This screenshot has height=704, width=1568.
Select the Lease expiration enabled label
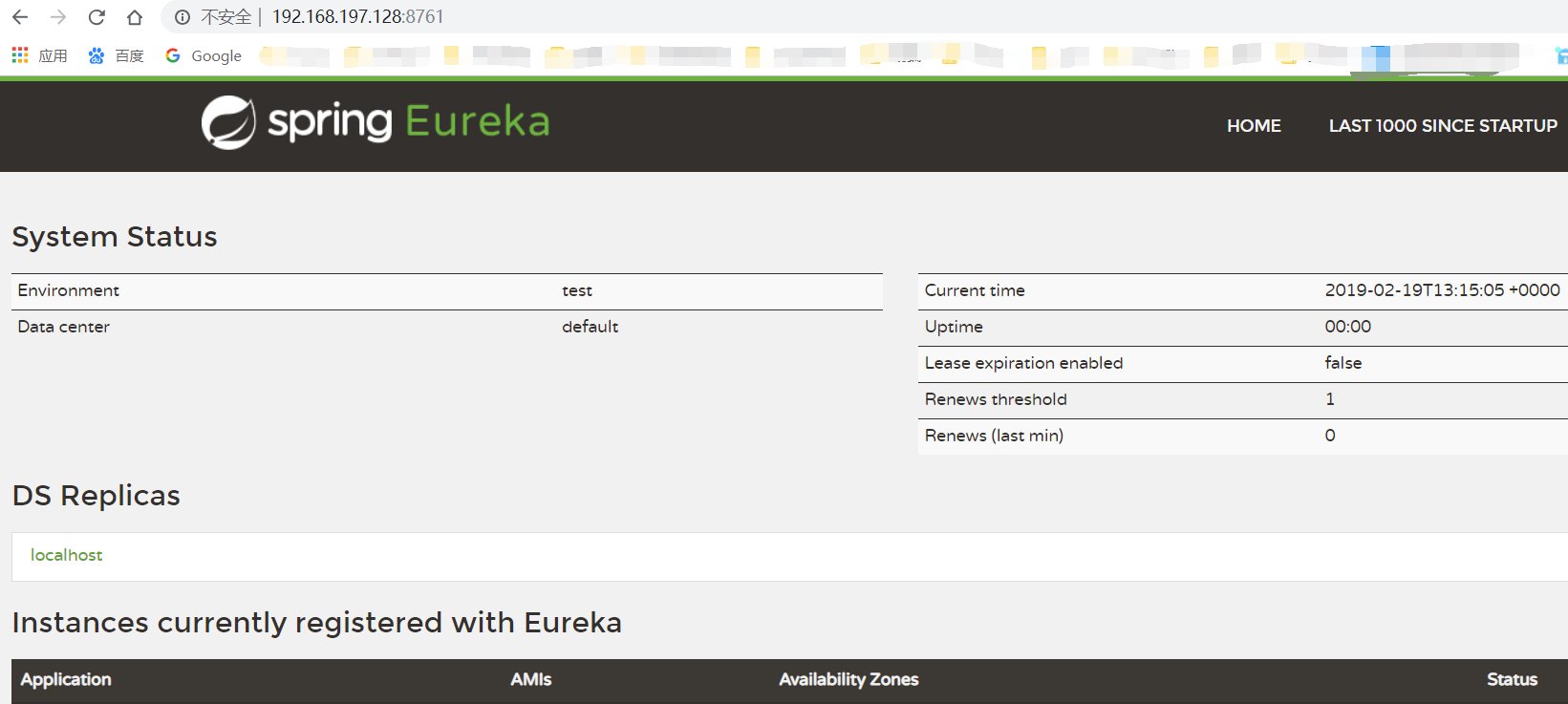point(1023,363)
